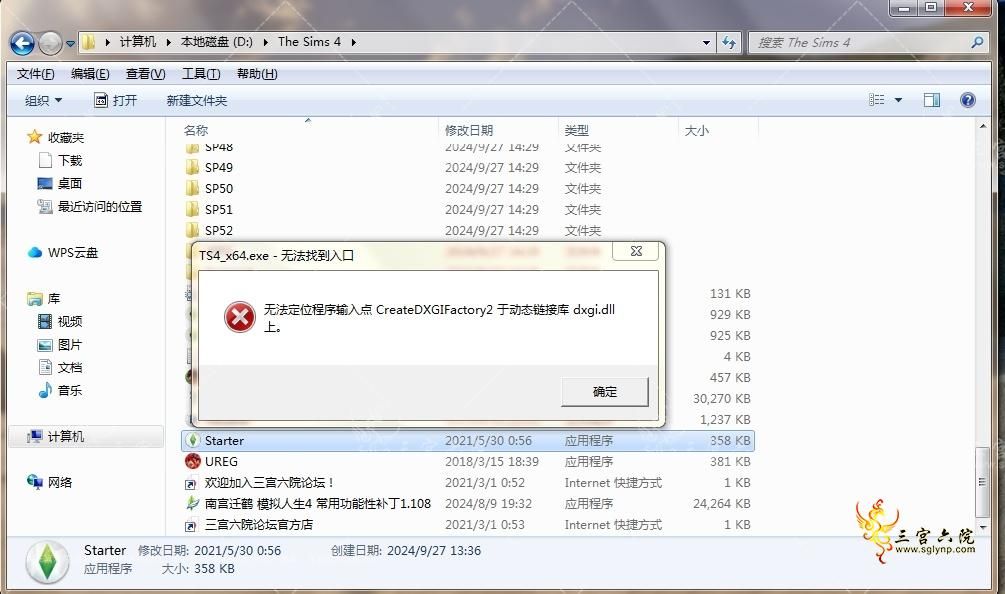Open the 工具(T) menu

pyautogui.click(x=201, y=74)
